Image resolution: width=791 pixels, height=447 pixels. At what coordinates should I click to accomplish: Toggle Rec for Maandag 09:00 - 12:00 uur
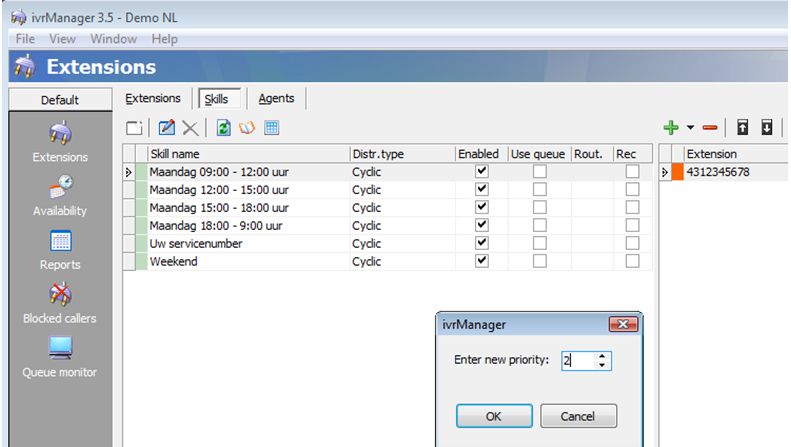632,172
